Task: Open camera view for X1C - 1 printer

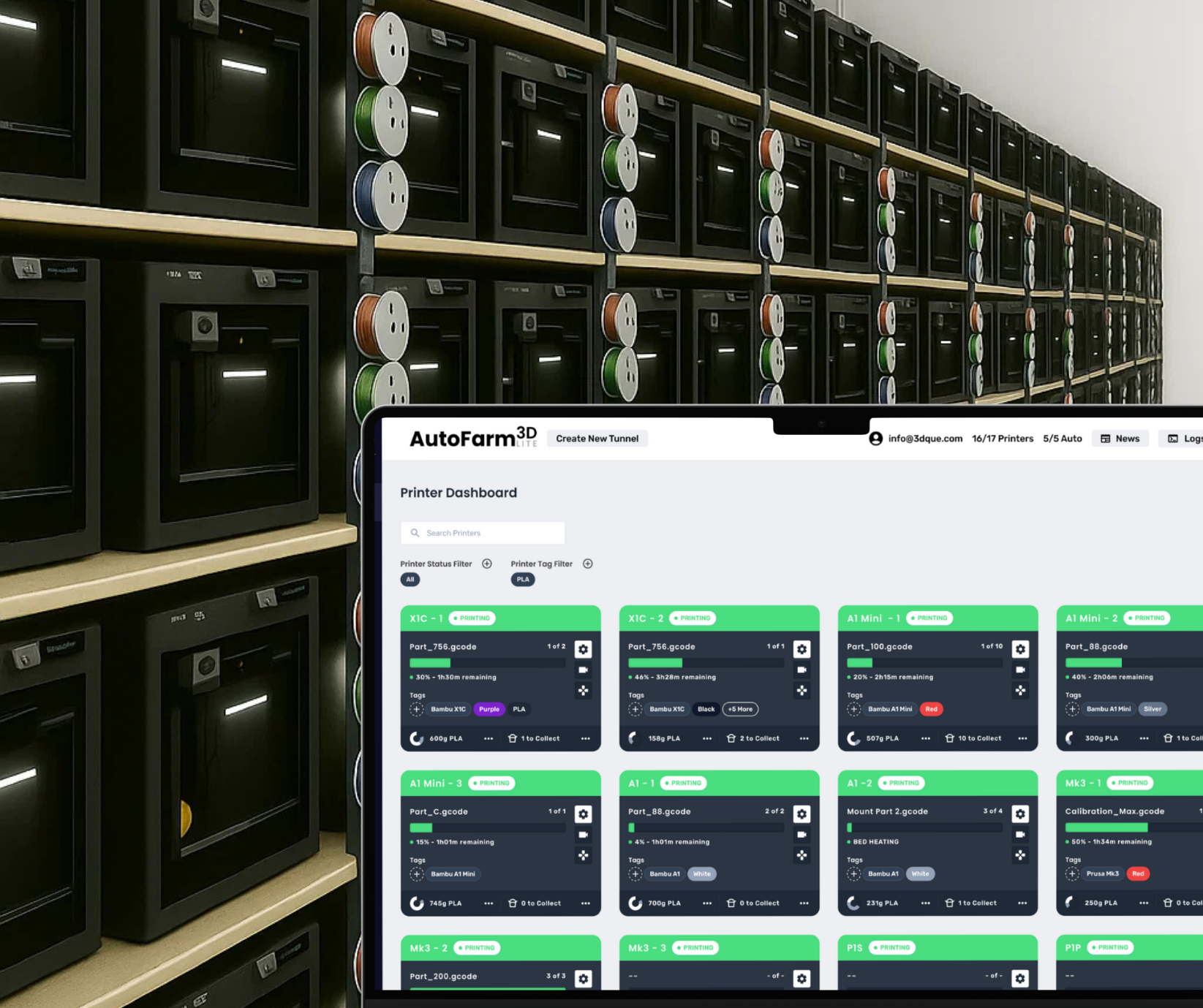Action: click(583, 670)
